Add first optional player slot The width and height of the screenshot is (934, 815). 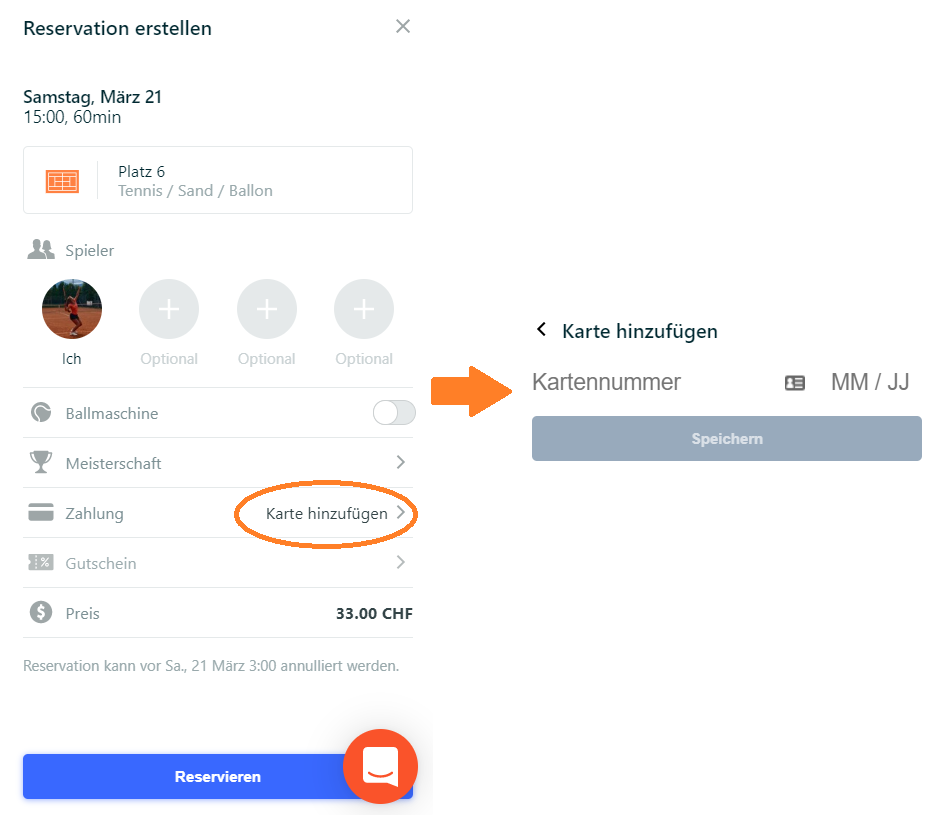click(x=169, y=309)
